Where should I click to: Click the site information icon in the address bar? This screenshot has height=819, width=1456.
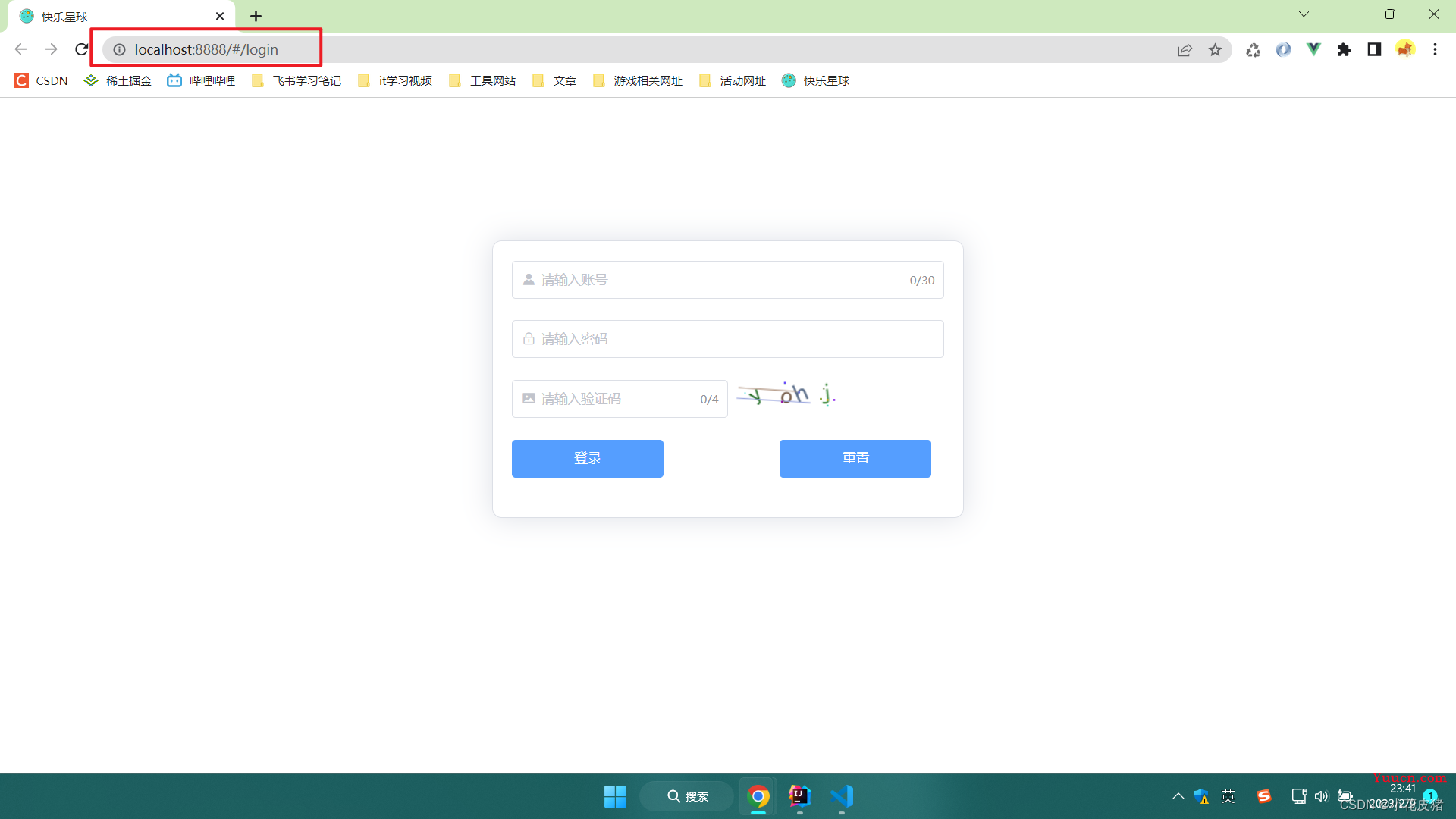[x=119, y=49]
